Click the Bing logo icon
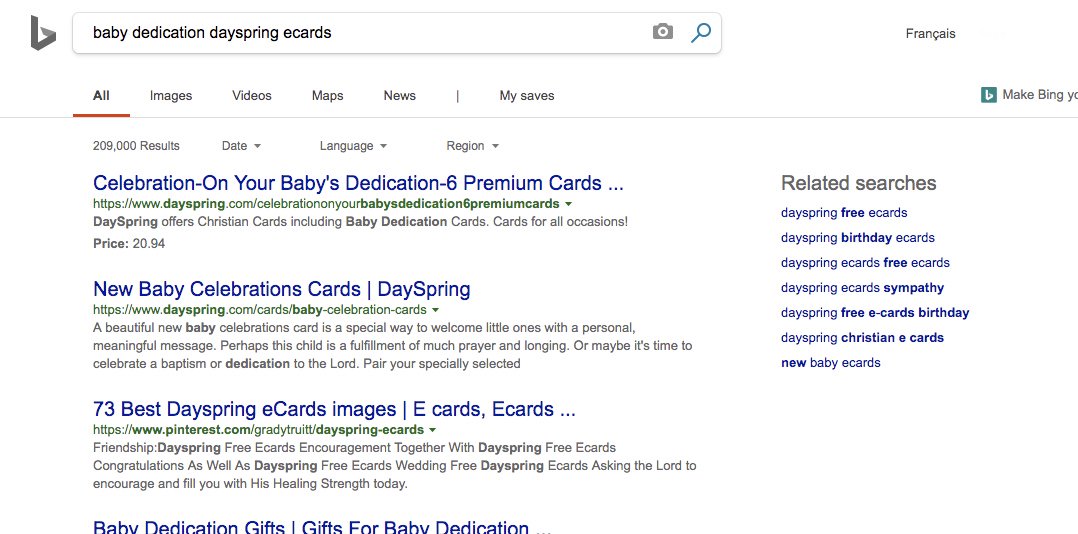The height and width of the screenshot is (534, 1078). (x=43, y=33)
